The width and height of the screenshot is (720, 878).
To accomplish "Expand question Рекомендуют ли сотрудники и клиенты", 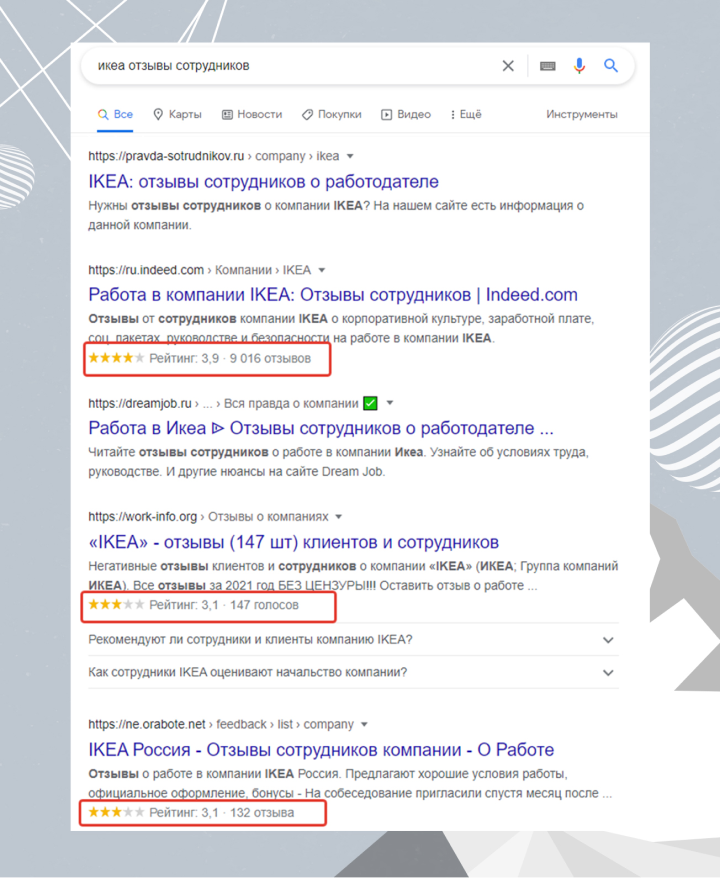I will coord(353,639).
